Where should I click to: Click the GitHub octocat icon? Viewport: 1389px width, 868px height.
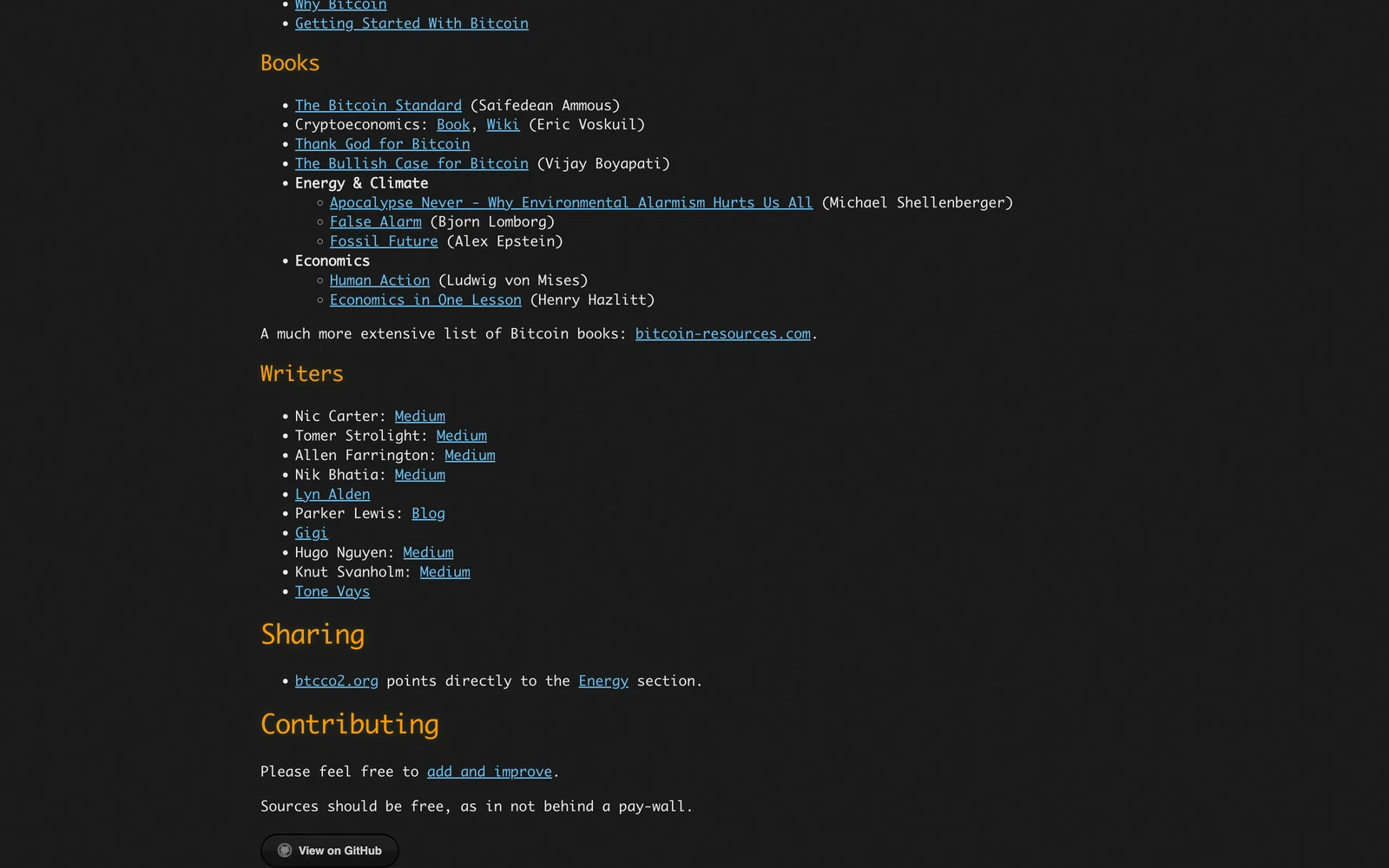pos(284,851)
